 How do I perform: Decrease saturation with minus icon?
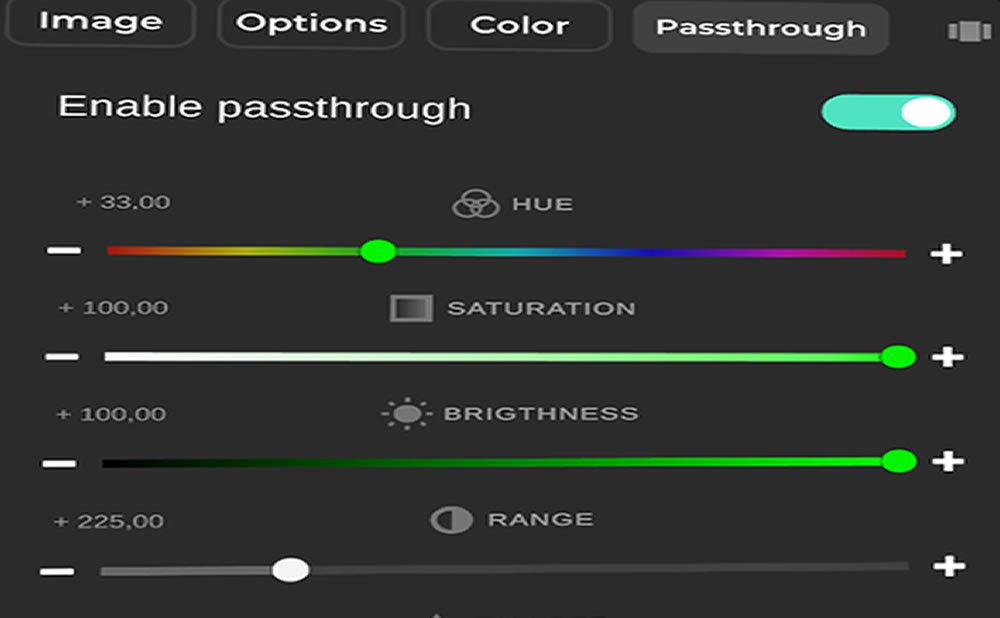point(62,356)
